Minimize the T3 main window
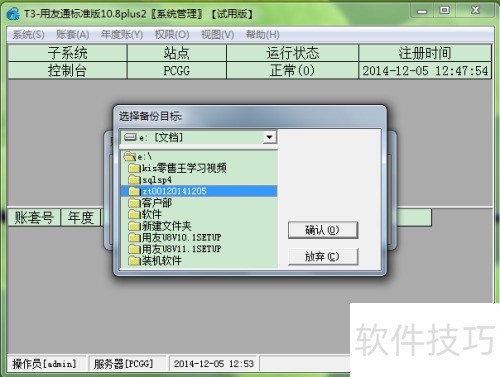The image size is (500, 377). pos(422,11)
